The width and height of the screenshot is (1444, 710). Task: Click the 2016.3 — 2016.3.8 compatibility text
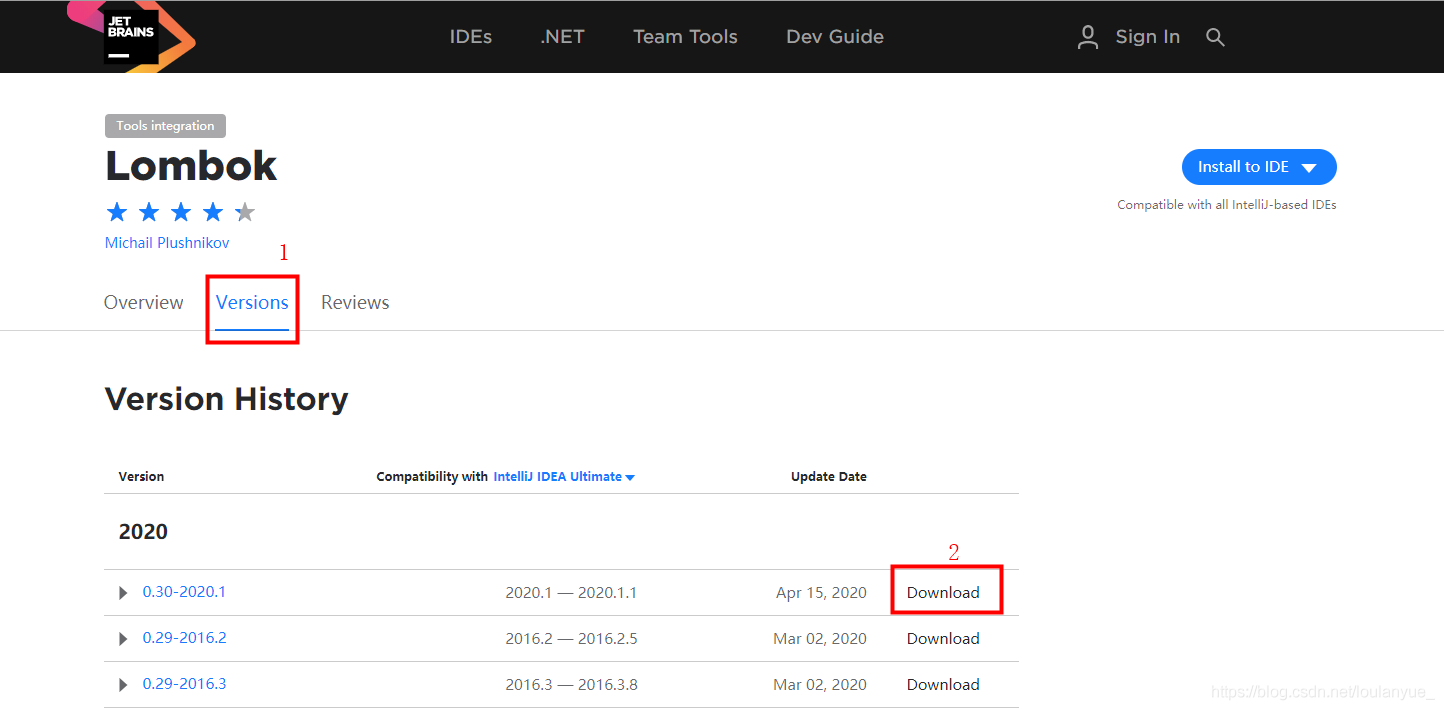point(571,685)
